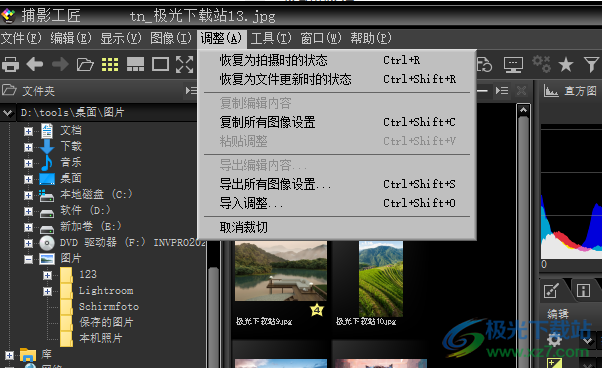Expand the 音乐 tree node
This screenshot has height=368, width=602.
(x=28, y=163)
